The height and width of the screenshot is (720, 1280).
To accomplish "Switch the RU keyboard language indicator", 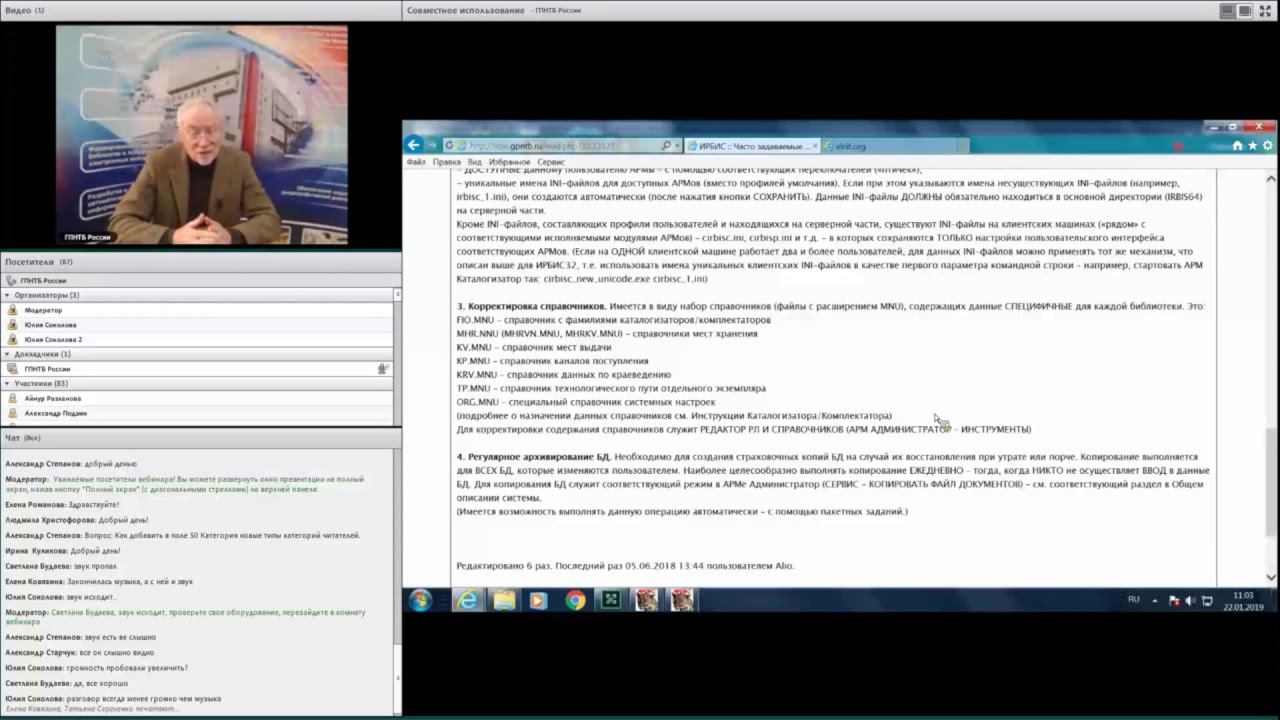I will (x=1133, y=600).
